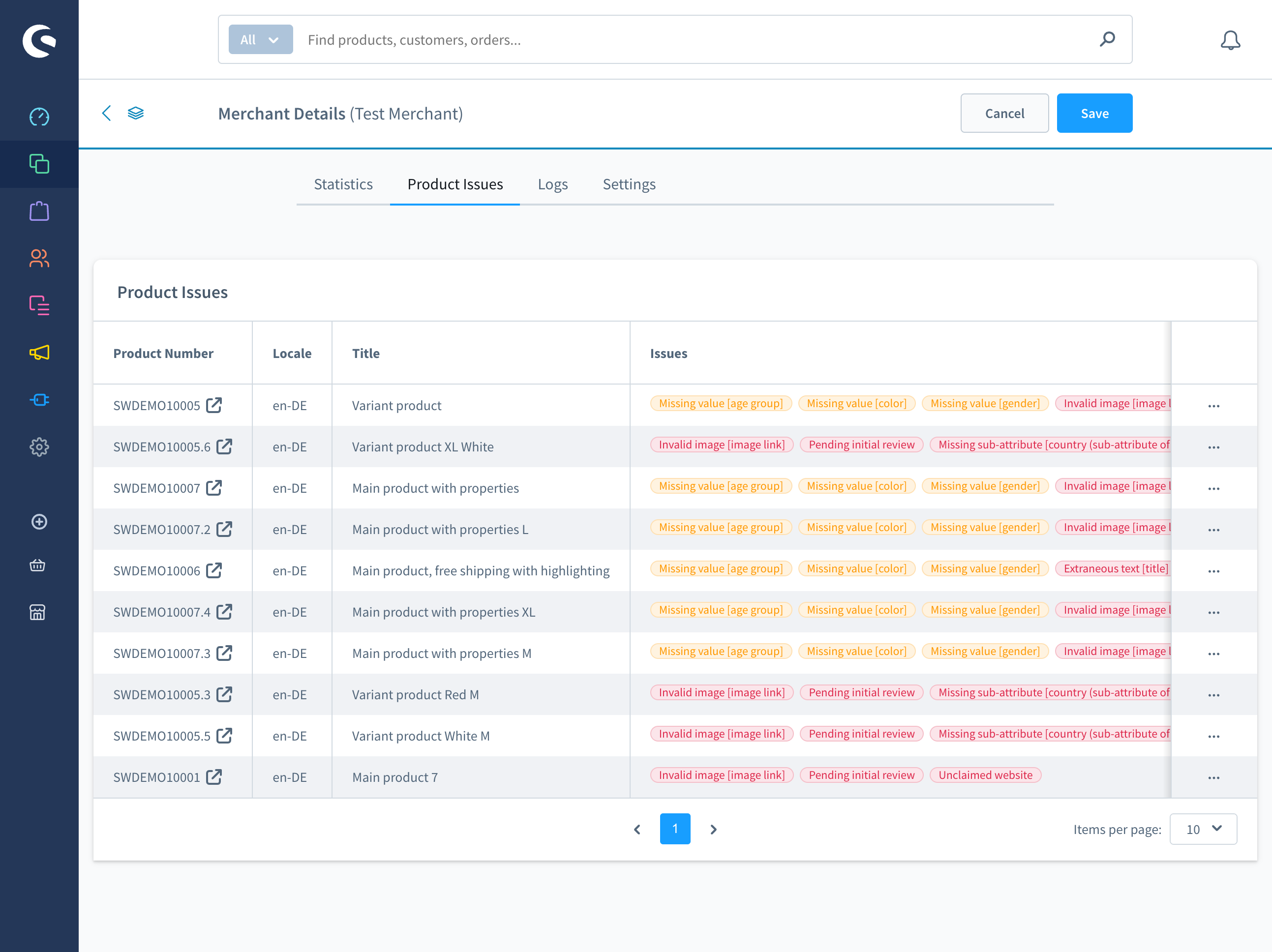Screen dimensions: 1272x952
Task: Expand the All search filter dropdown
Action: coord(261,39)
